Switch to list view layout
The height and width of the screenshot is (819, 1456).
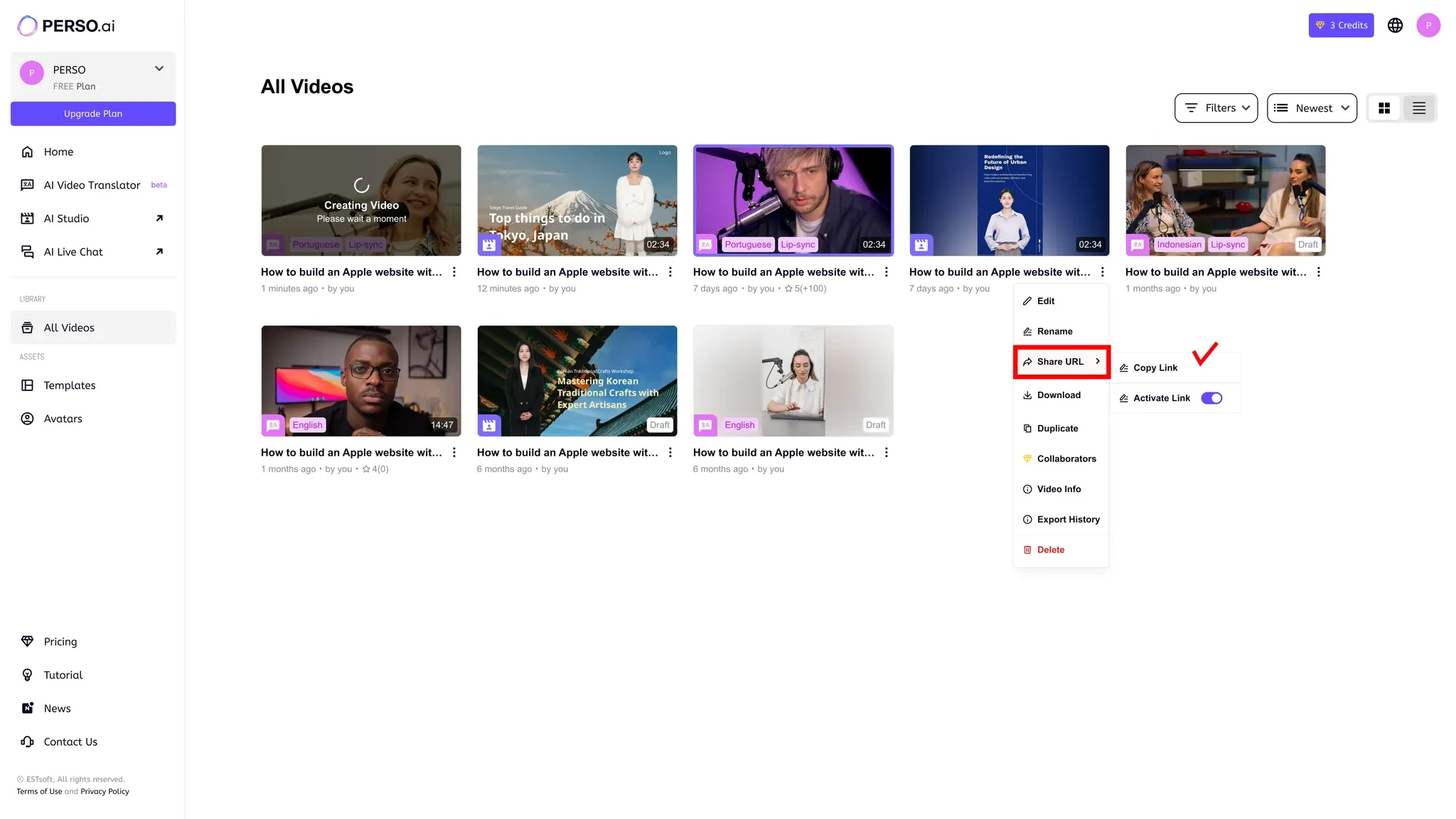[1419, 108]
